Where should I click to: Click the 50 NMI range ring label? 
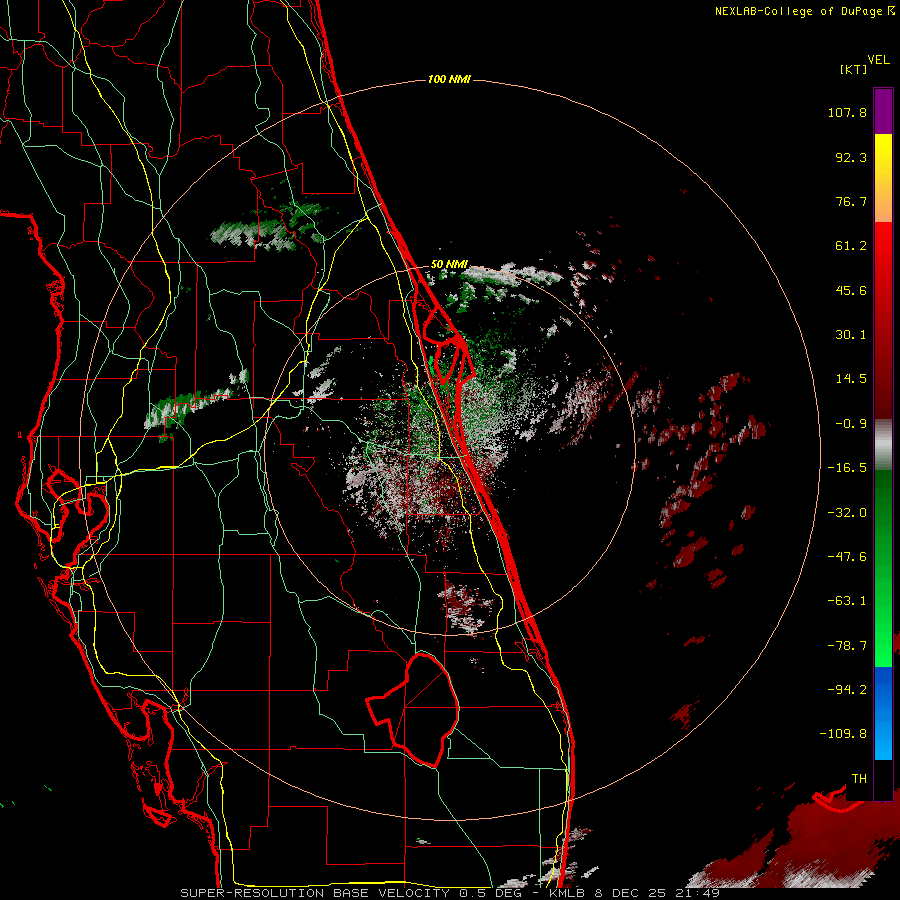pyautogui.click(x=449, y=265)
